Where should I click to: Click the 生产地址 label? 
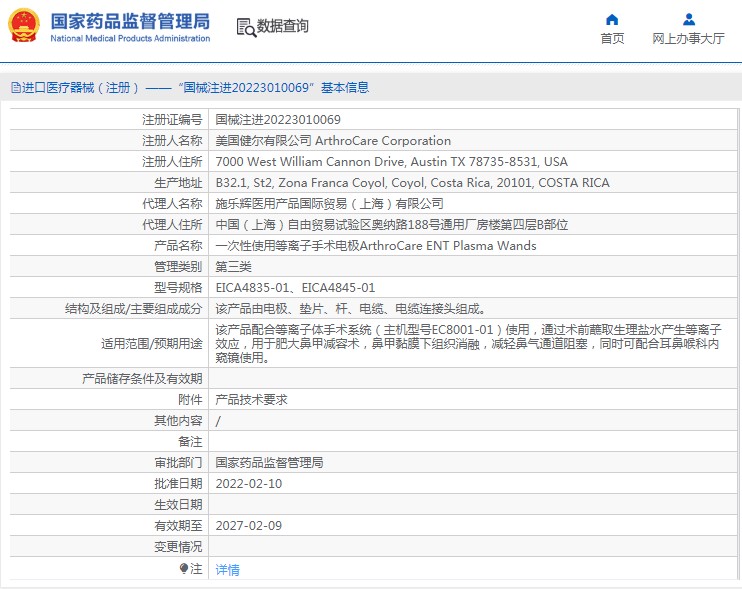pos(178,183)
